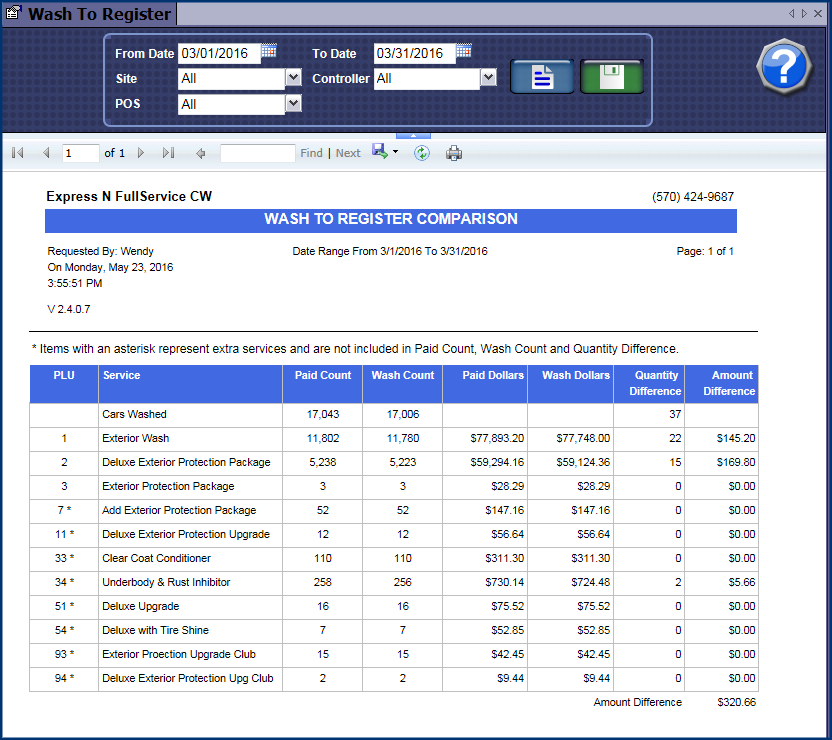832x740 pixels.
Task: Collapse the parameter panel with the arrow handle
Action: coord(414,134)
